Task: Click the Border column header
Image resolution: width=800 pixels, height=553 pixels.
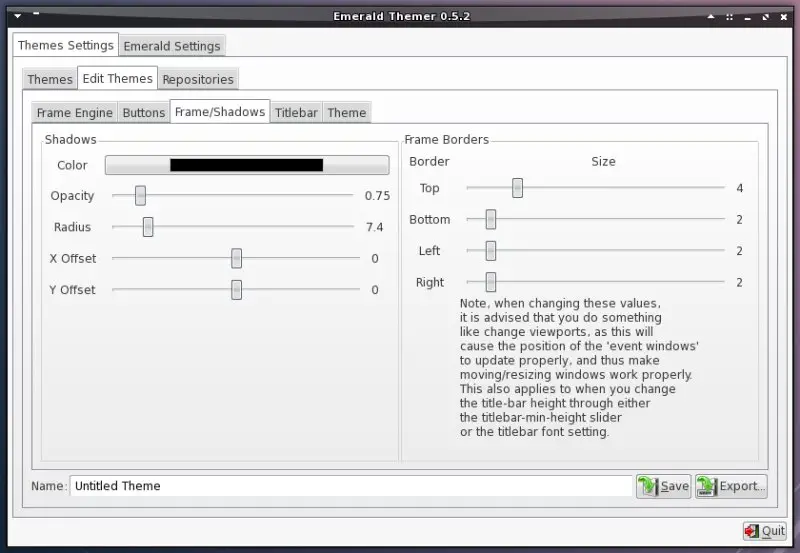Action: 429,162
